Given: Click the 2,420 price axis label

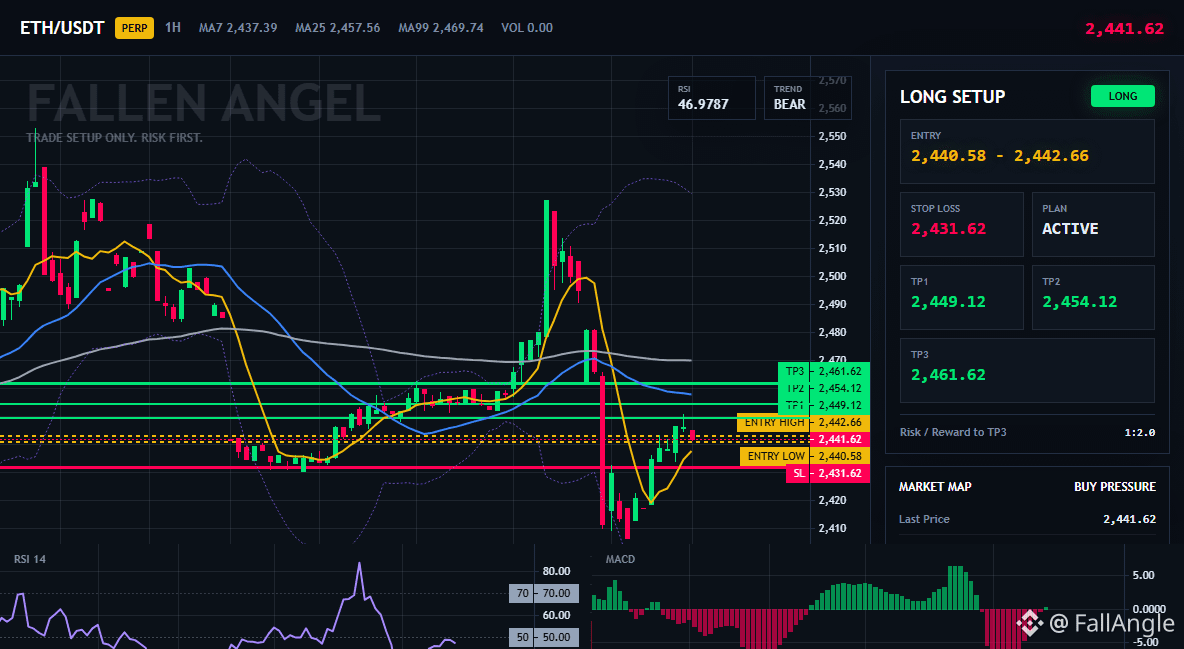Looking at the screenshot, I should tap(832, 500).
